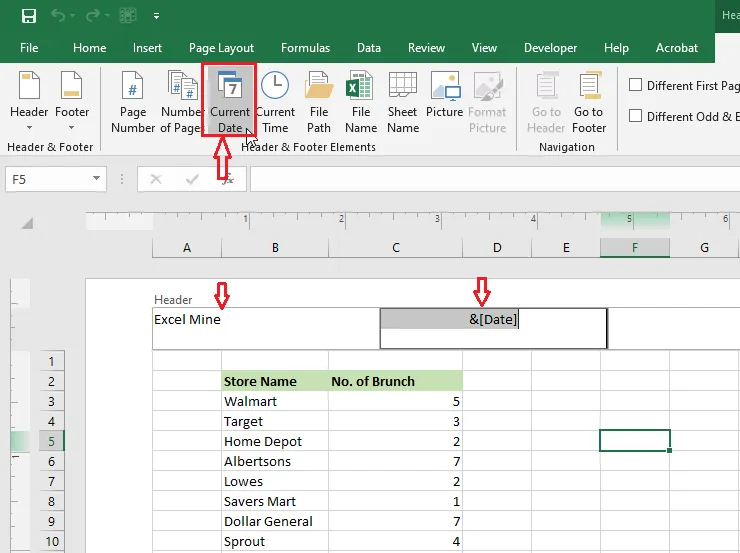This screenshot has width=740, height=553.
Task: Click the Store Name header cell
Action: [275, 381]
